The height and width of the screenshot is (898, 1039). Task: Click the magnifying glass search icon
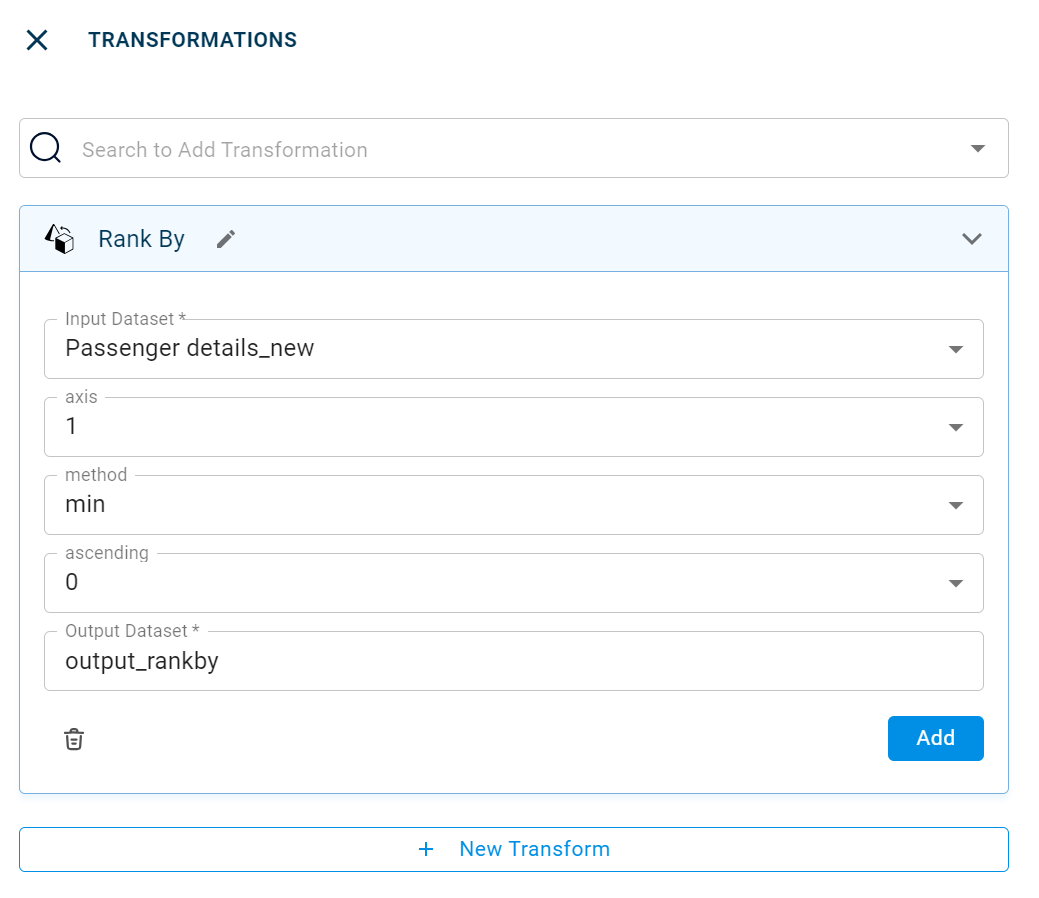click(x=46, y=148)
